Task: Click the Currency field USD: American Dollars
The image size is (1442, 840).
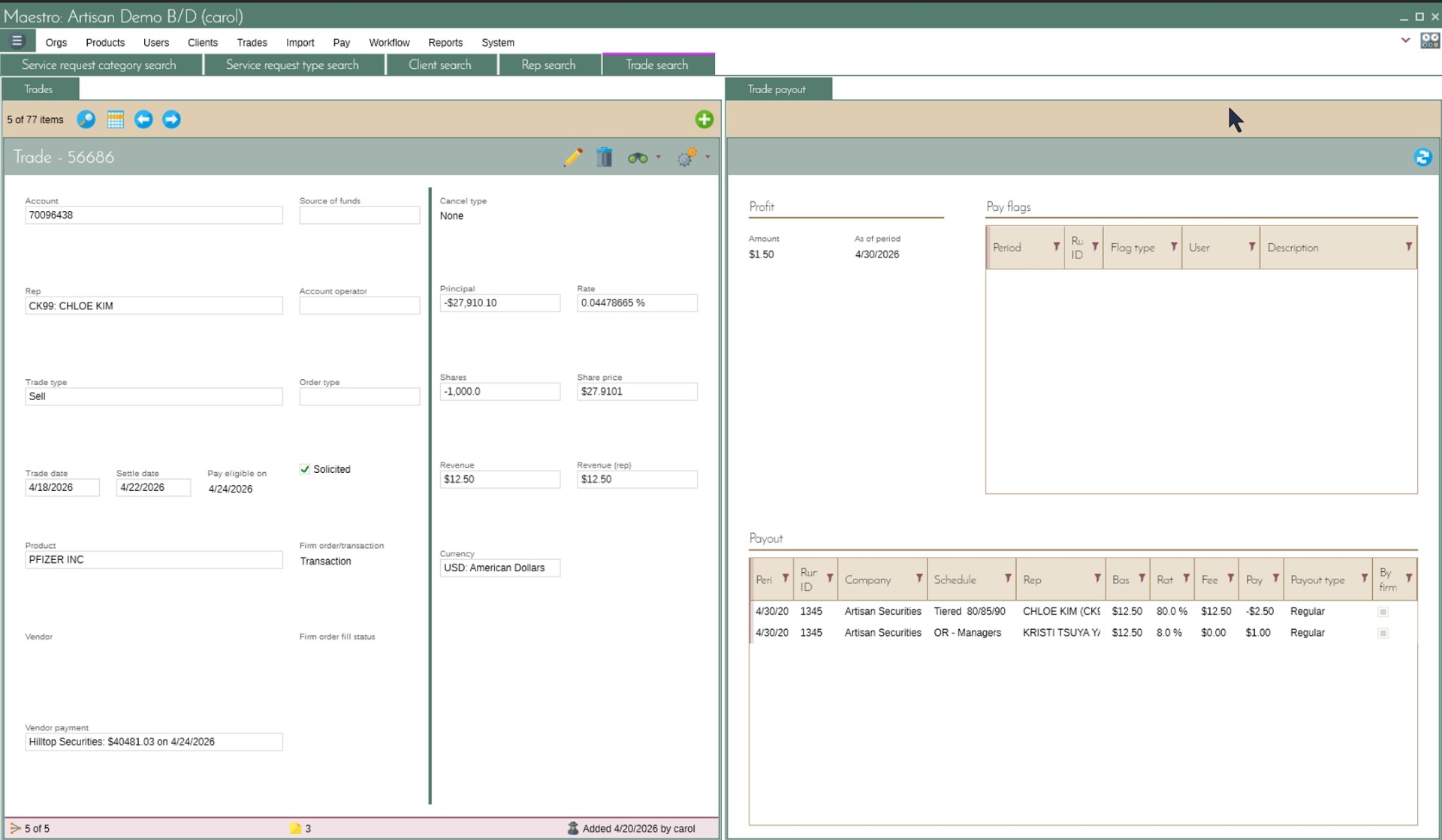Action: point(500,568)
